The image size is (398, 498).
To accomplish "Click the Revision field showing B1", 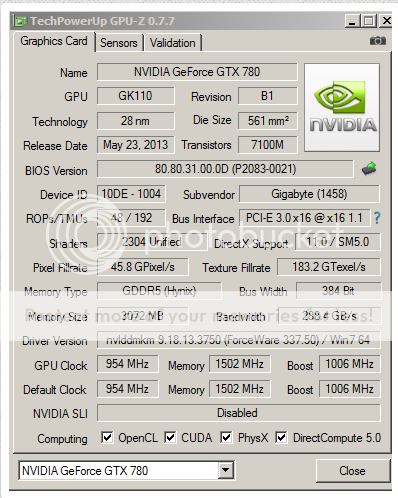I will 267,96.
